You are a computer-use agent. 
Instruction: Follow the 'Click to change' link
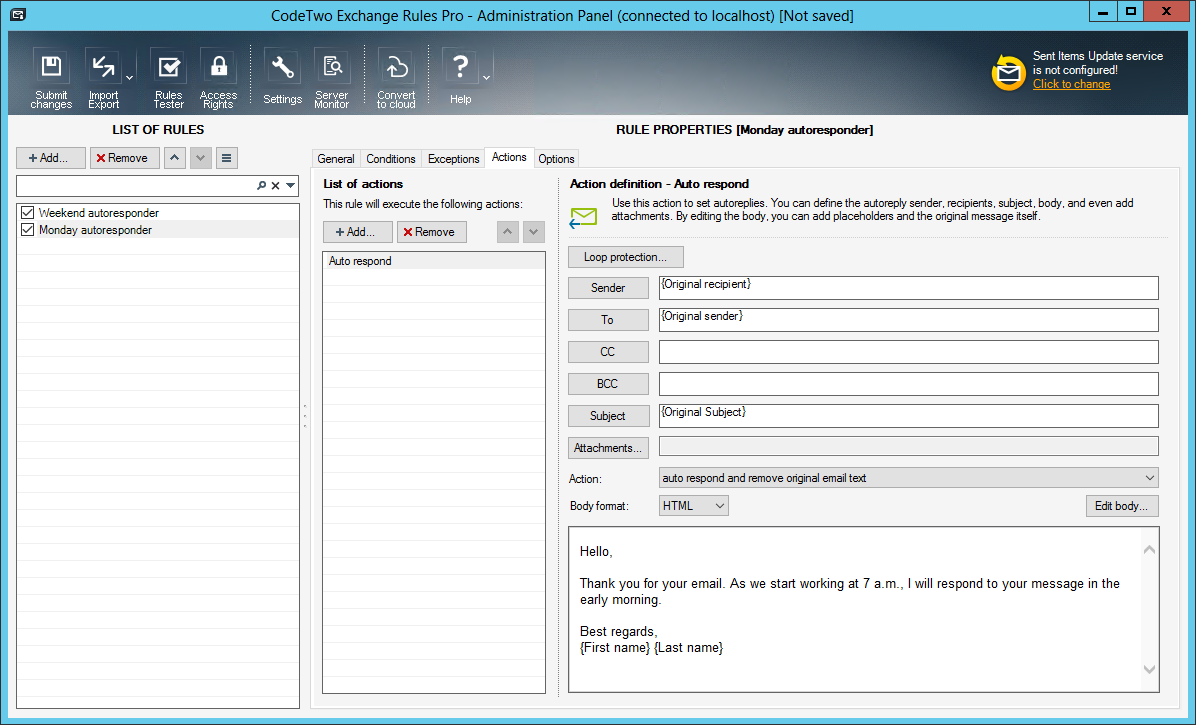tap(1071, 84)
